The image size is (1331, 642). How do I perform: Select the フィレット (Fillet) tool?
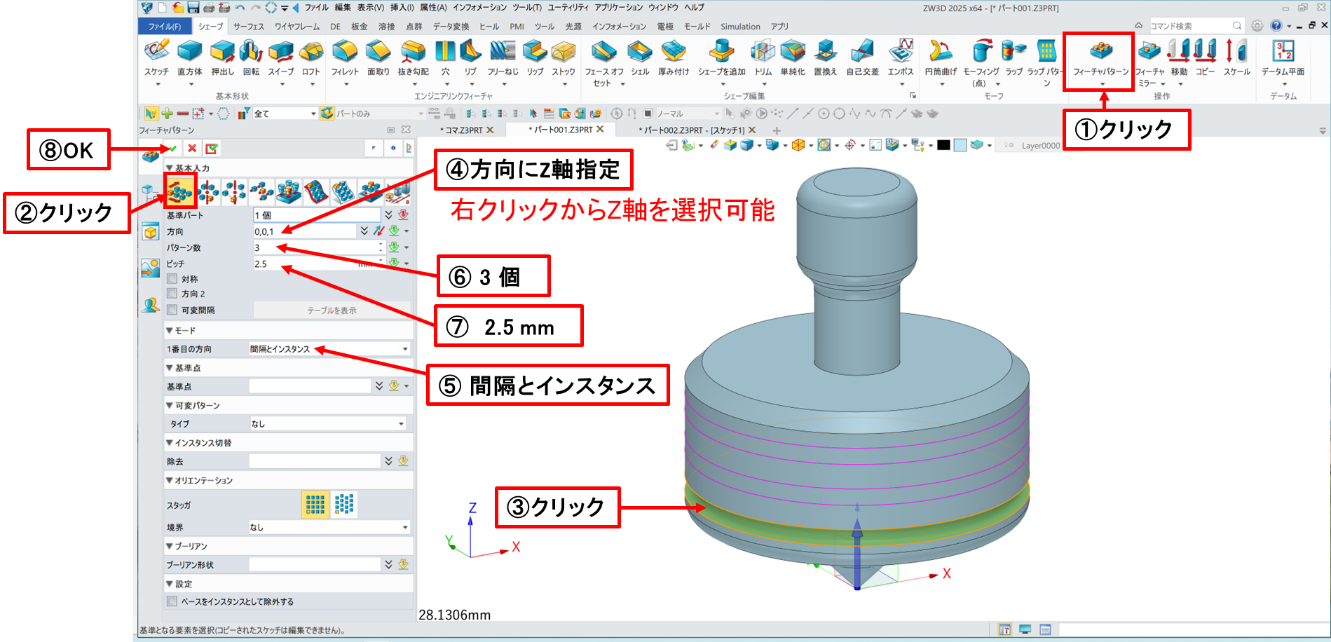pos(345,50)
